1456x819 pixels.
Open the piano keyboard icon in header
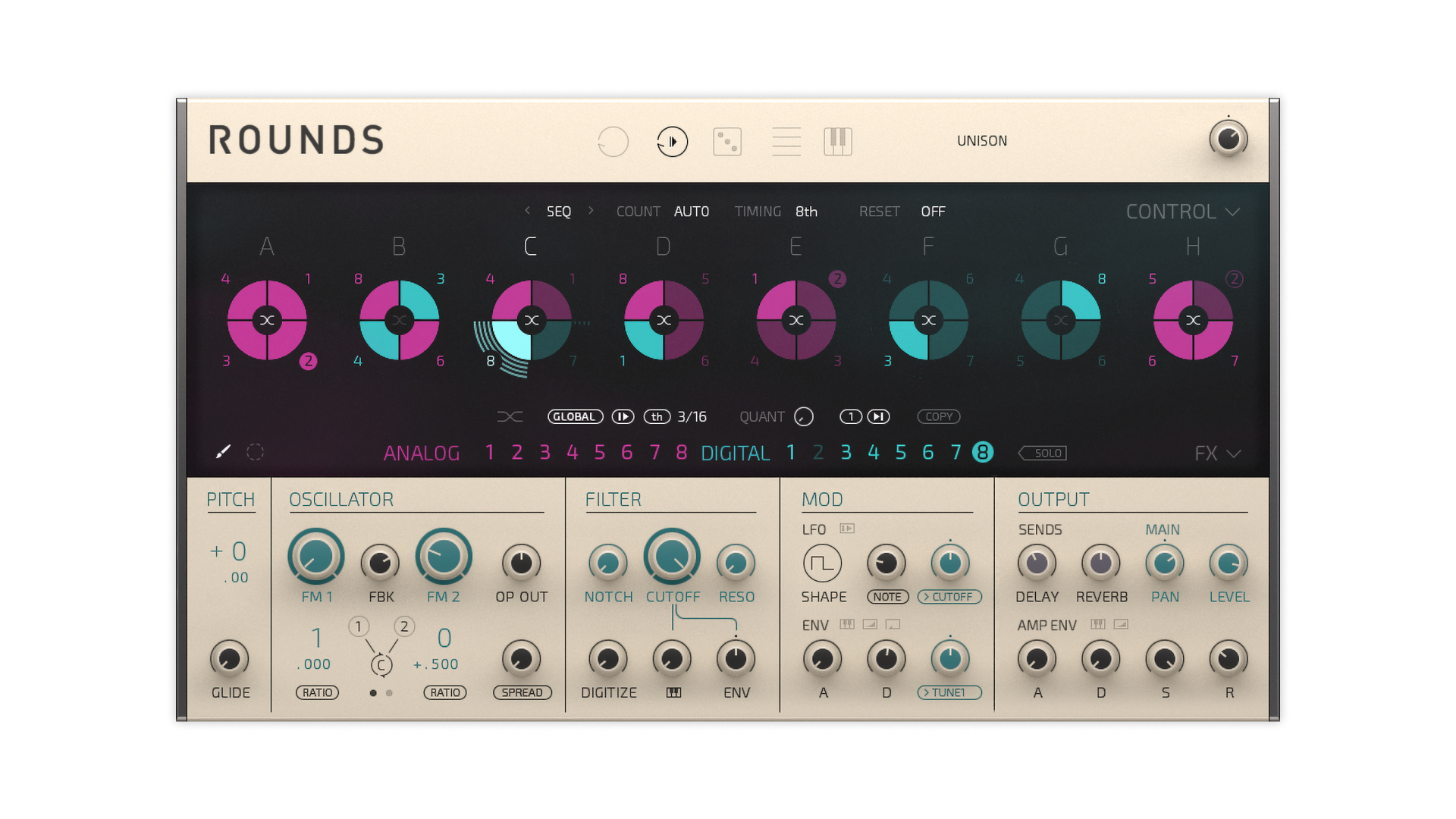[x=838, y=142]
